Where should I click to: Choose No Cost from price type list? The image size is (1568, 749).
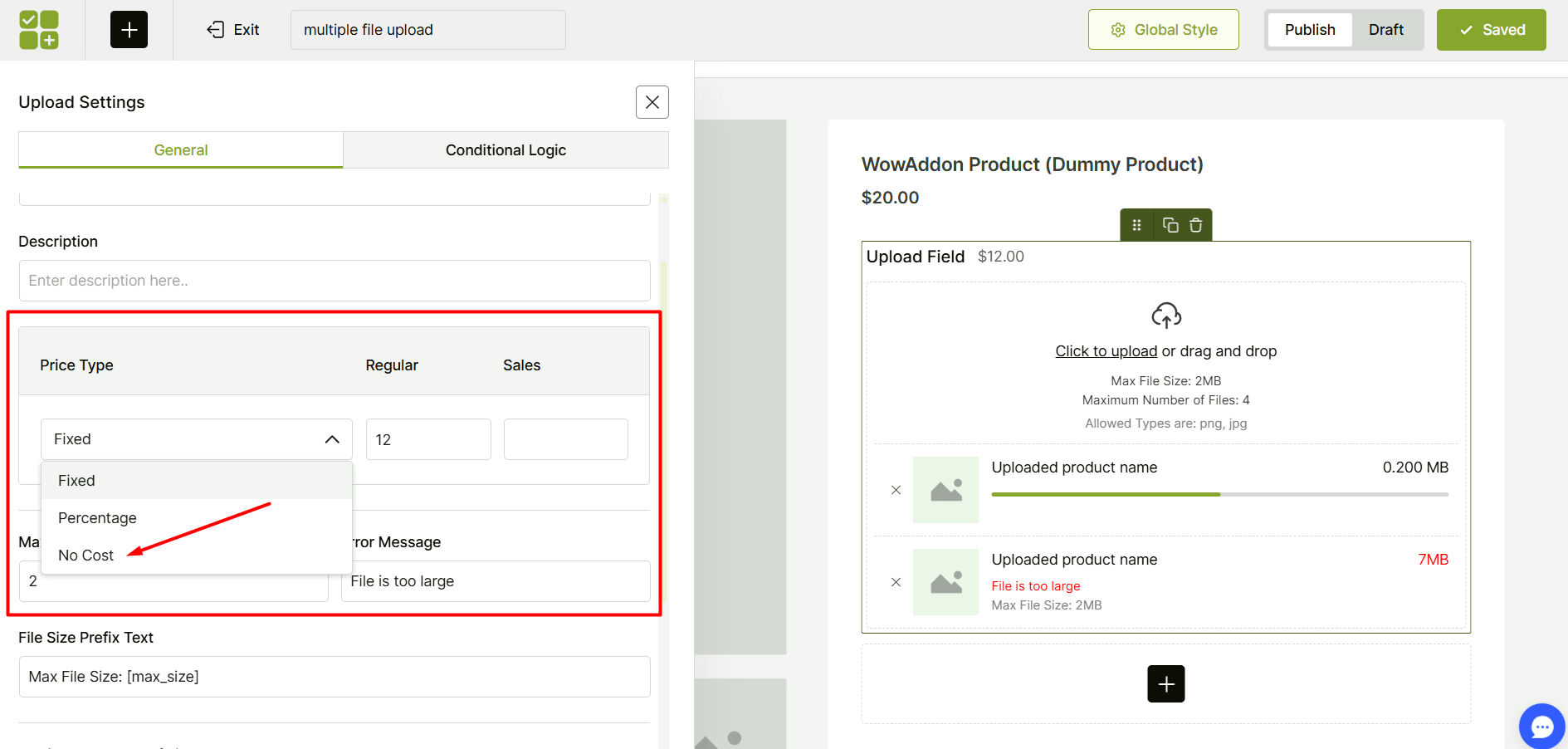85,556
